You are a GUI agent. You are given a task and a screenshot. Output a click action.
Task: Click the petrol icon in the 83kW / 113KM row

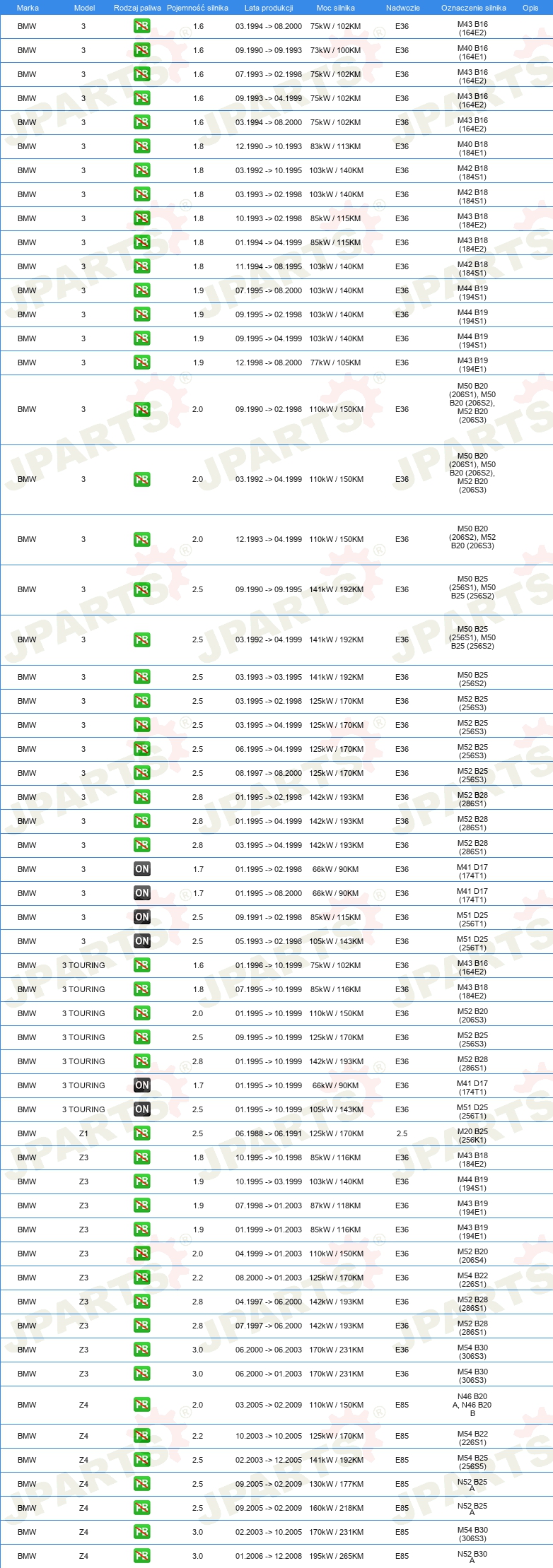coord(141,146)
